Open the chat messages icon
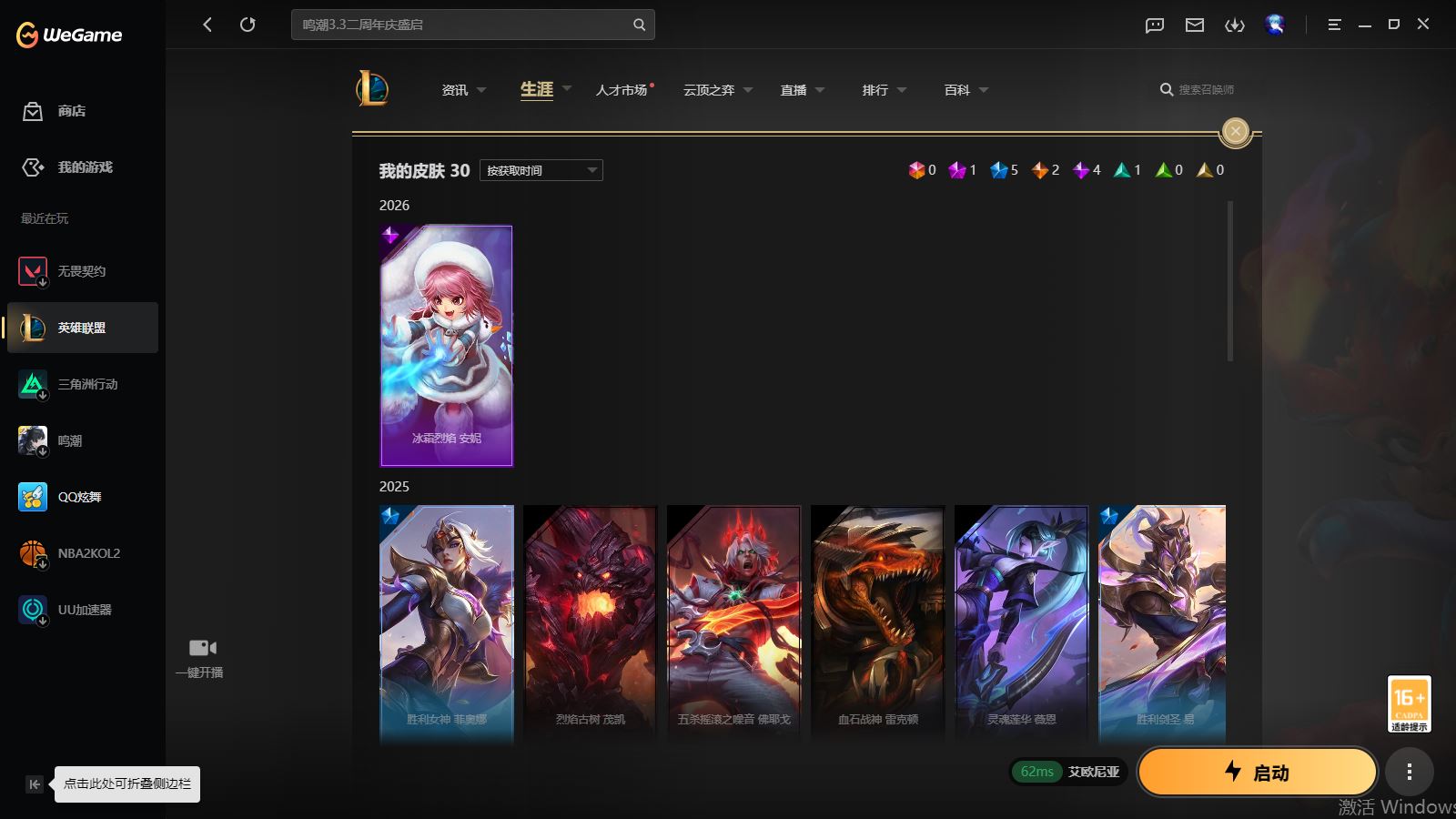 1155,25
